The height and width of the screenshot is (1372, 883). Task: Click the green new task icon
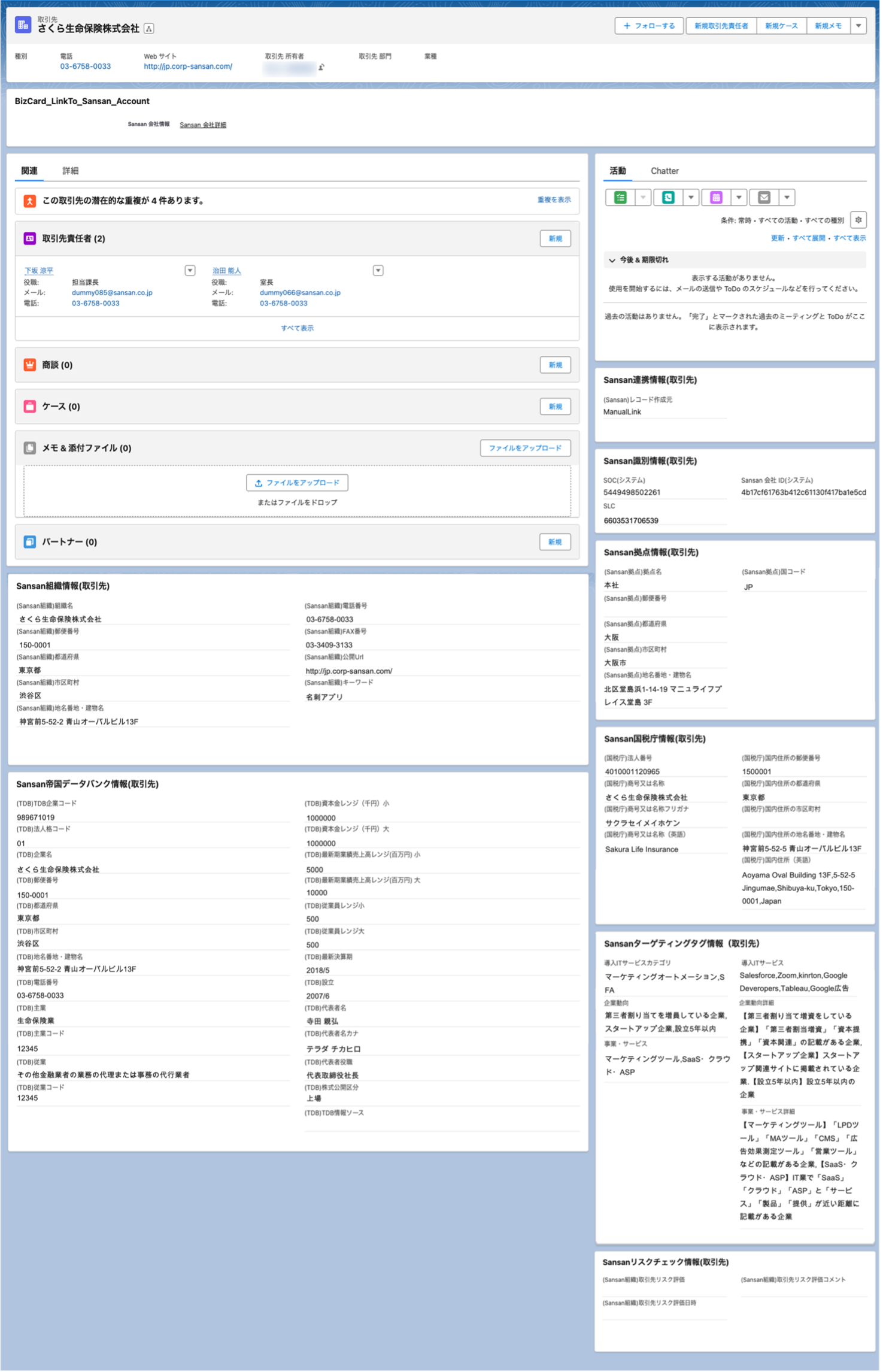pos(620,198)
